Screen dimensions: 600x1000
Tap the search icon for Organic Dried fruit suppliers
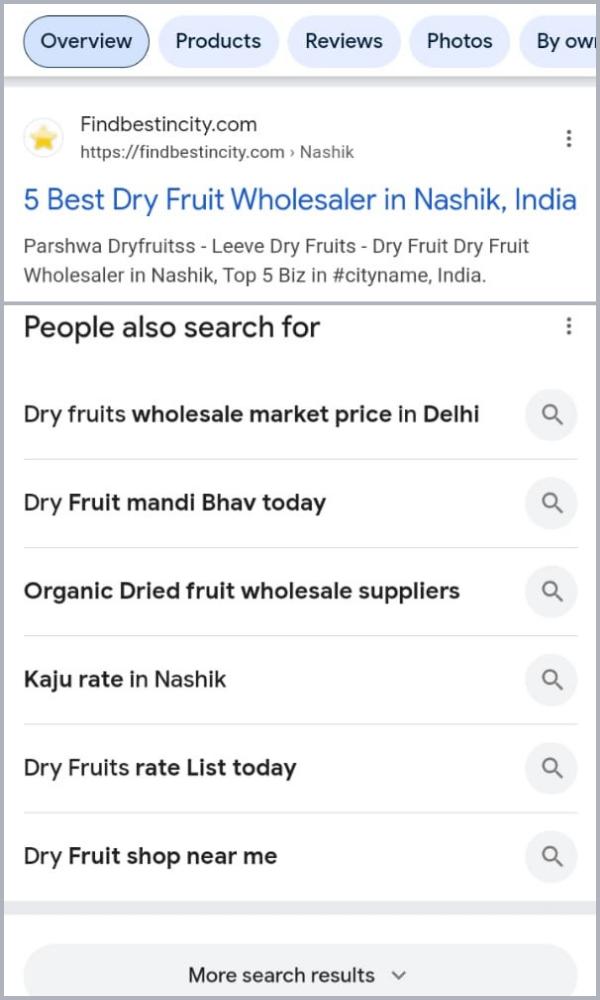551,591
